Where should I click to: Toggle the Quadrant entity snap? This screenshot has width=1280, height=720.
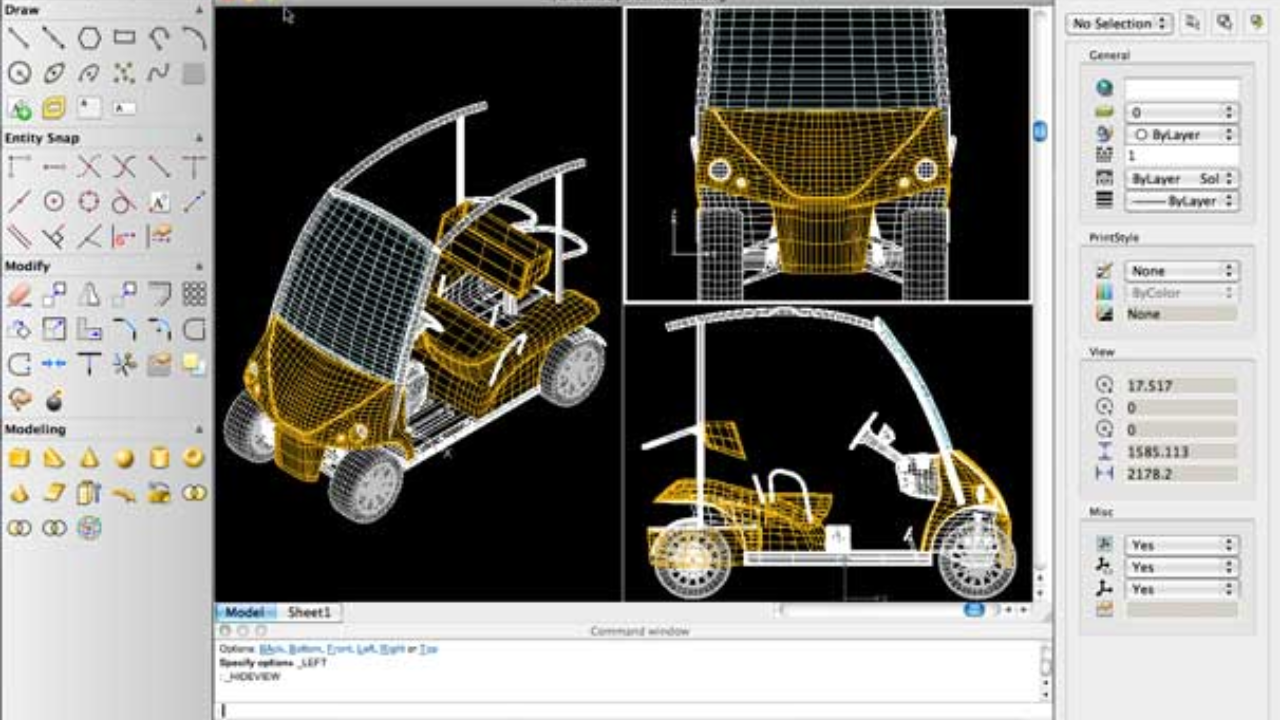pyautogui.click(x=89, y=202)
